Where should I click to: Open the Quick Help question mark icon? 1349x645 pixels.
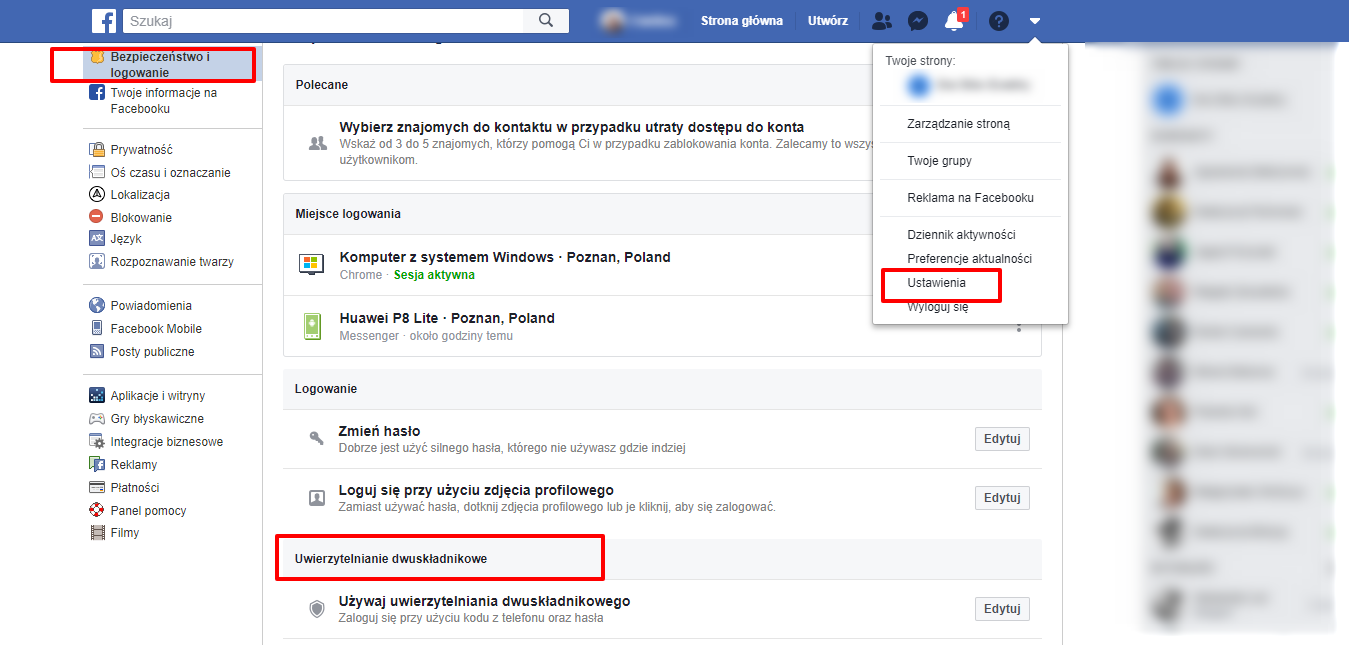click(x=999, y=20)
